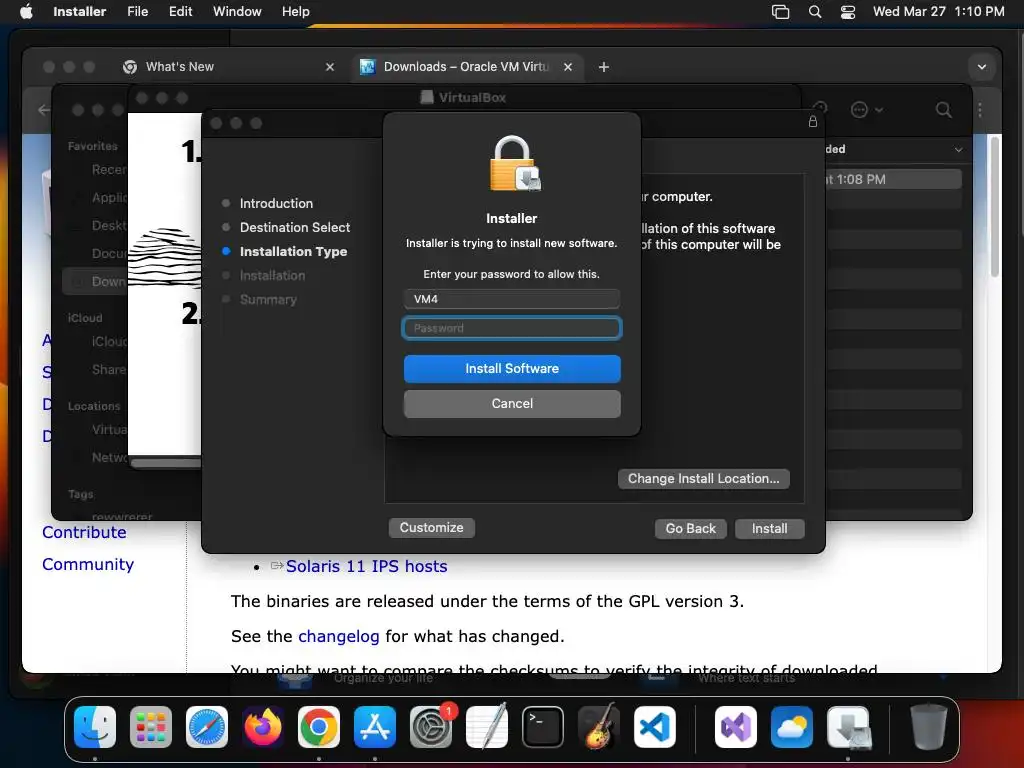Switch to the What's New Chrome tab
The width and height of the screenshot is (1024, 768).
(x=229, y=67)
